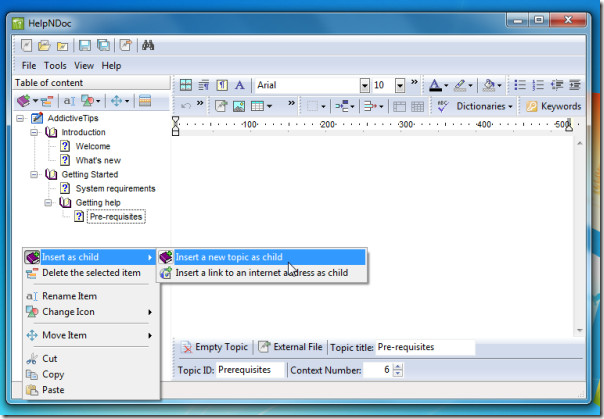The height and width of the screenshot is (419, 604).
Task: Select Delete the selected item
Action: click(x=91, y=273)
